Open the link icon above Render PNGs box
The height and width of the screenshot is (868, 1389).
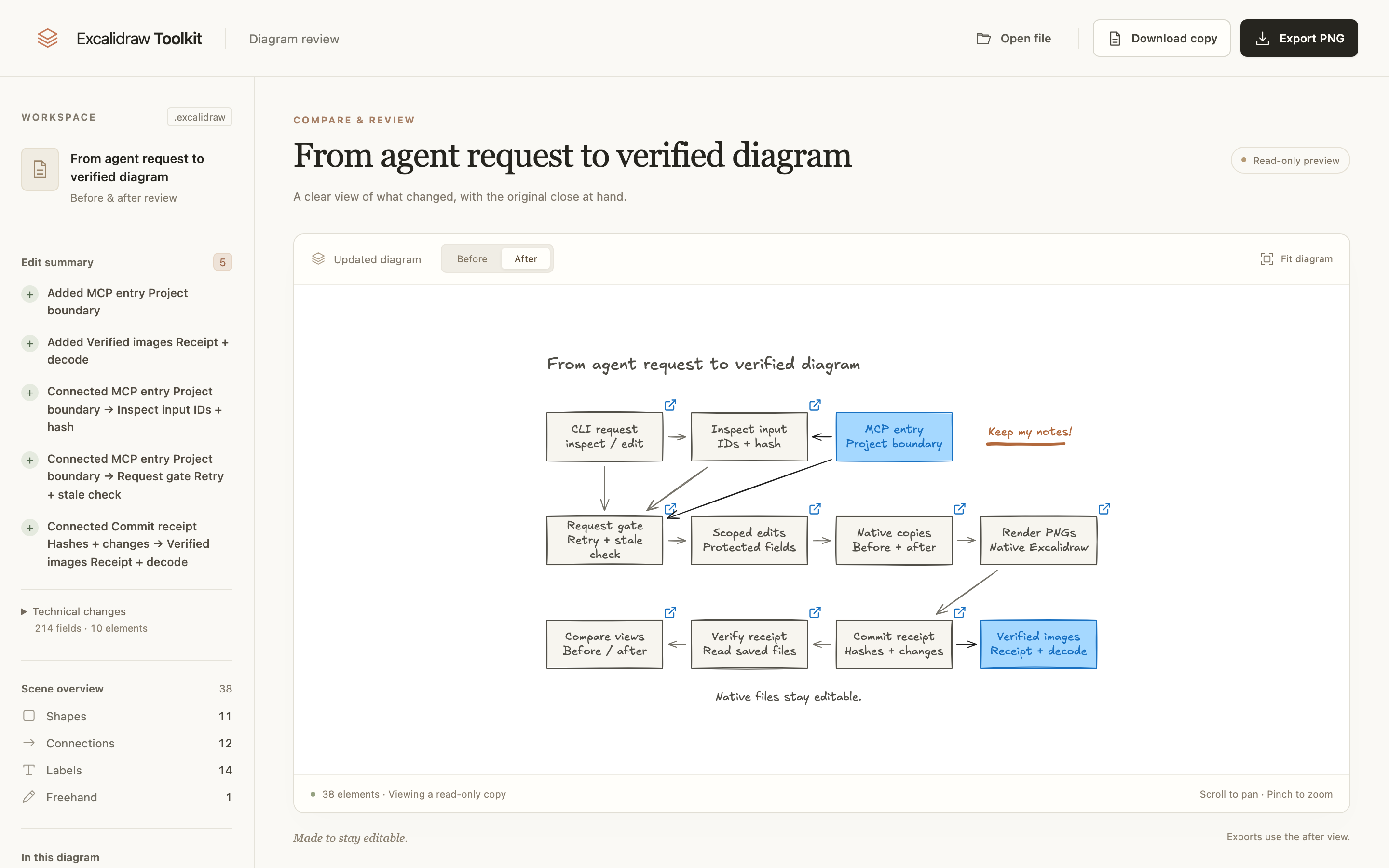point(1104,509)
